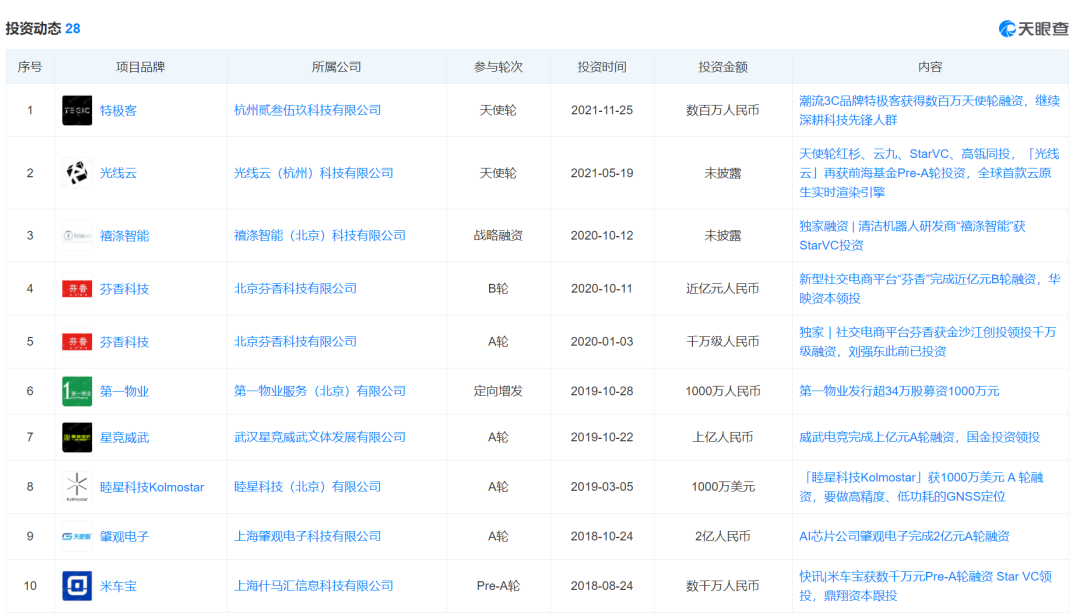Click the 近亿元人民币 amount cell
This screenshot has height=615, width=1080.
723,289
